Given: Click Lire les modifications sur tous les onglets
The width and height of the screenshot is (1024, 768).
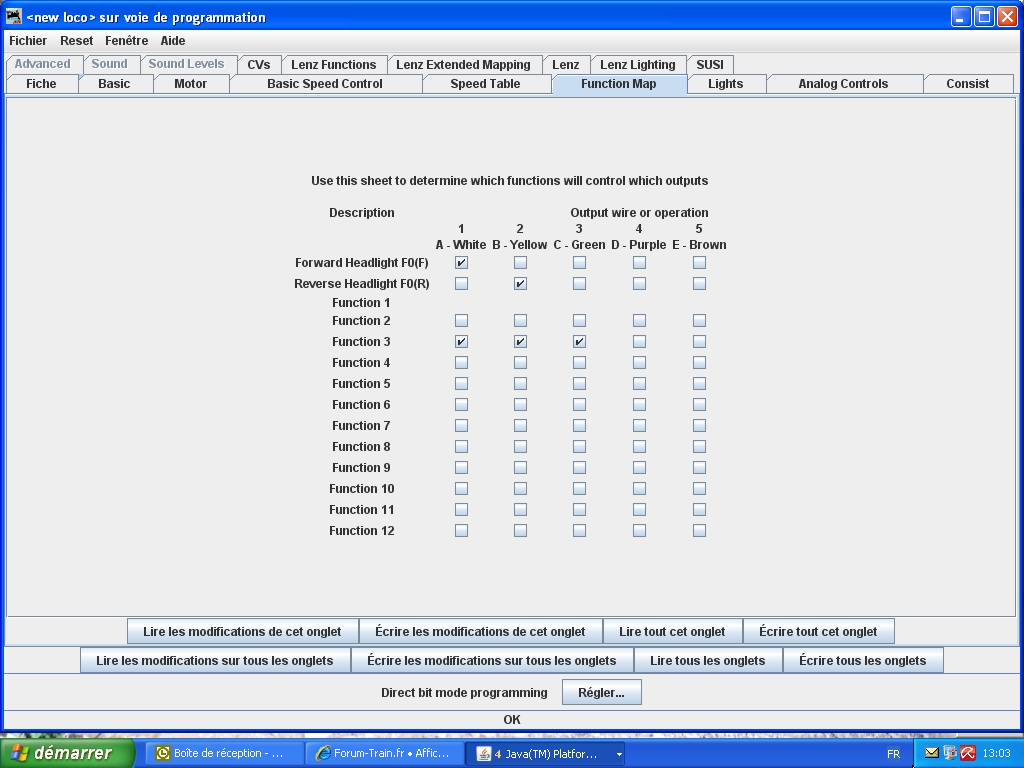Looking at the screenshot, I should (x=215, y=660).
